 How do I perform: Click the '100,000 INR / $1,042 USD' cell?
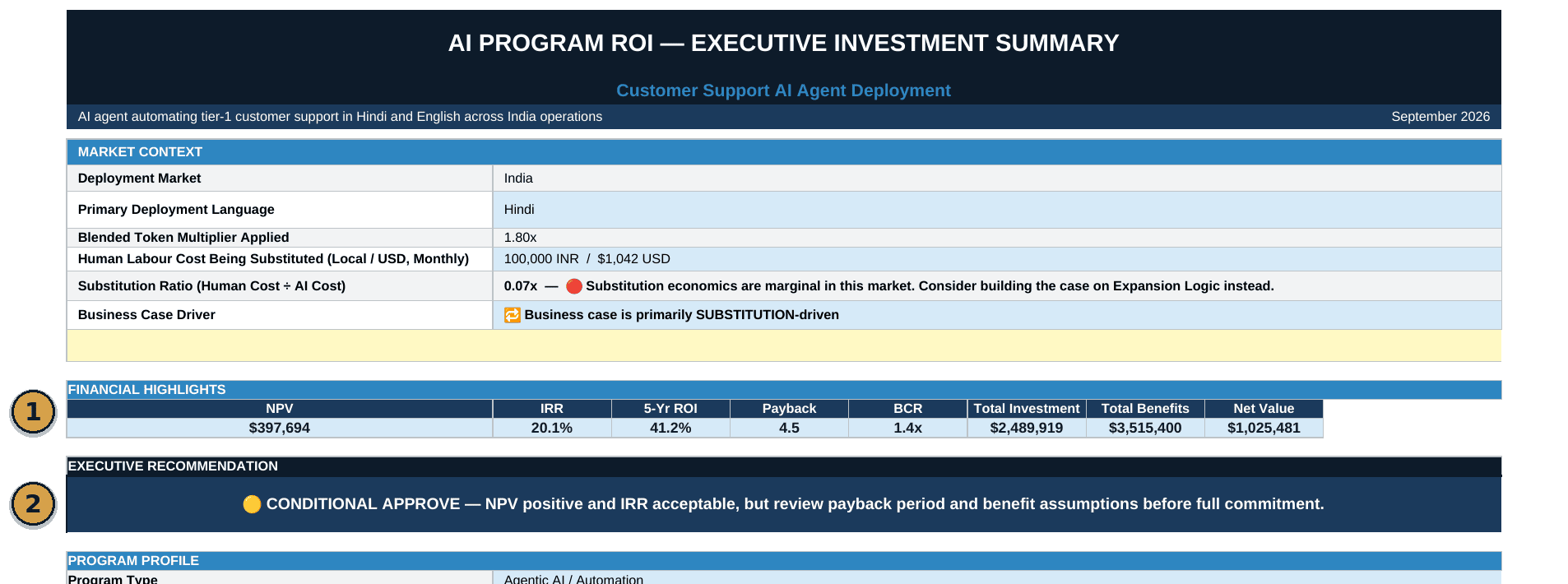click(x=997, y=259)
